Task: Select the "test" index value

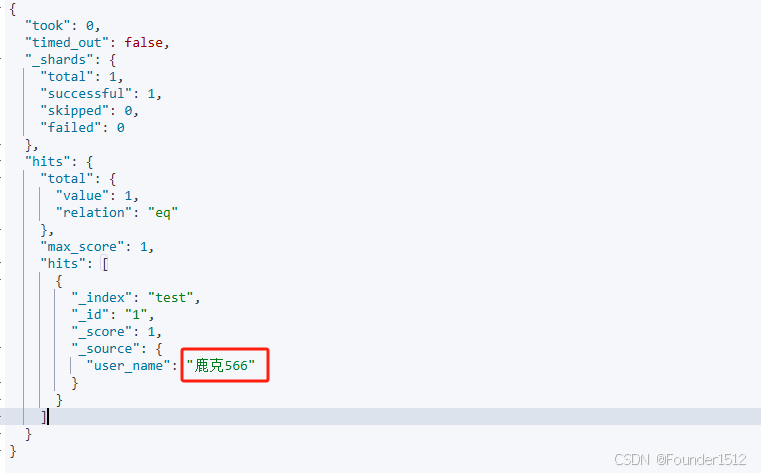Action: point(171,297)
